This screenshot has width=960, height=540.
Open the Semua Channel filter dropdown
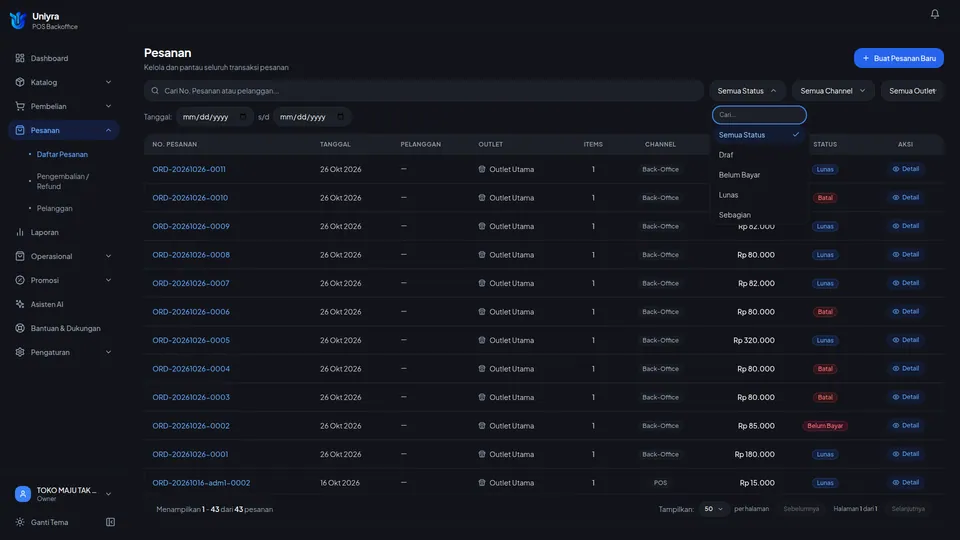(x=833, y=91)
